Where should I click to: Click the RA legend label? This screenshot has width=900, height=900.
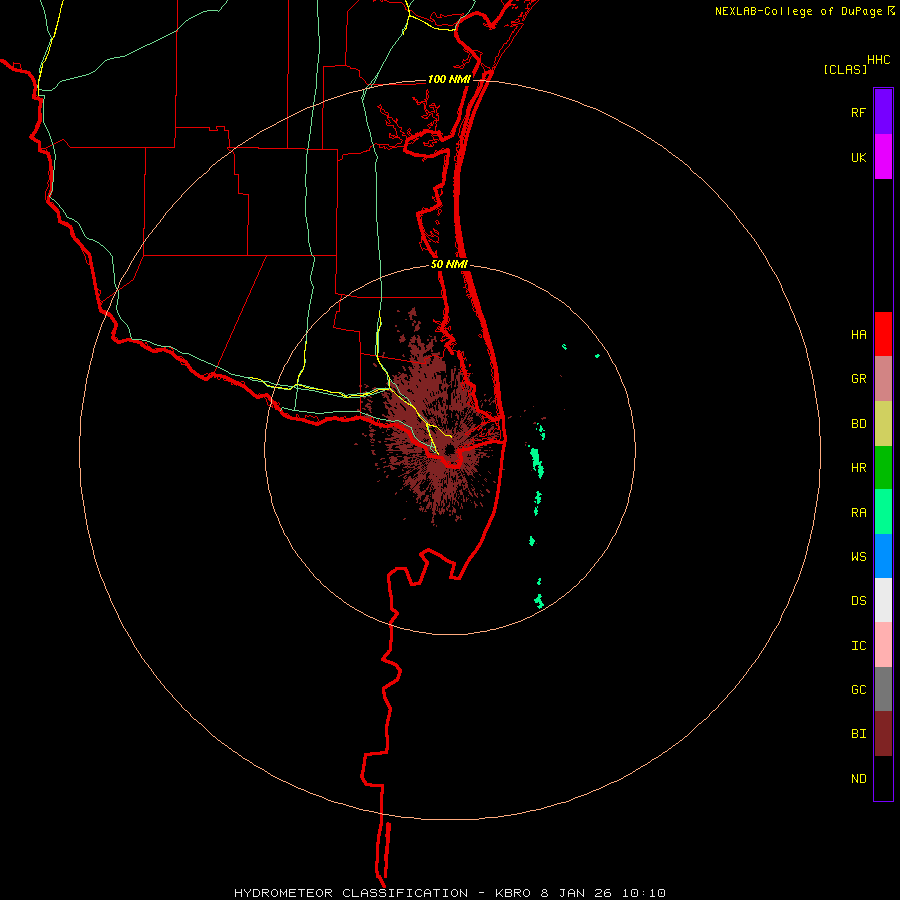[x=859, y=513]
